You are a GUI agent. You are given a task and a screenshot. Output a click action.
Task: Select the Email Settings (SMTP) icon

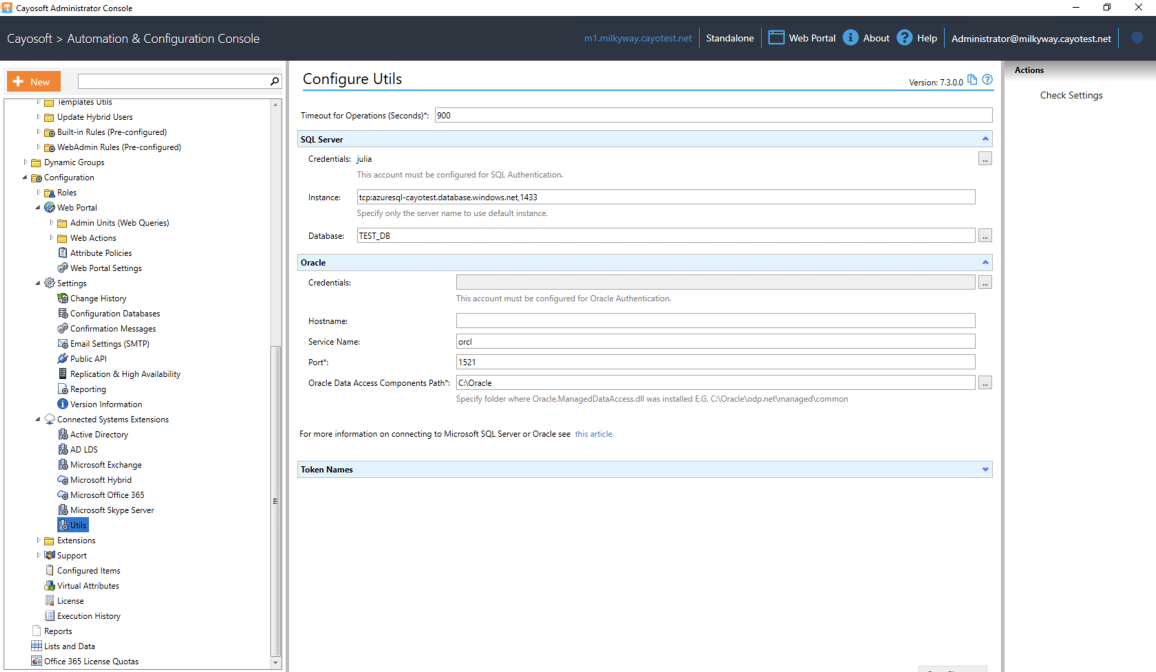click(x=63, y=343)
